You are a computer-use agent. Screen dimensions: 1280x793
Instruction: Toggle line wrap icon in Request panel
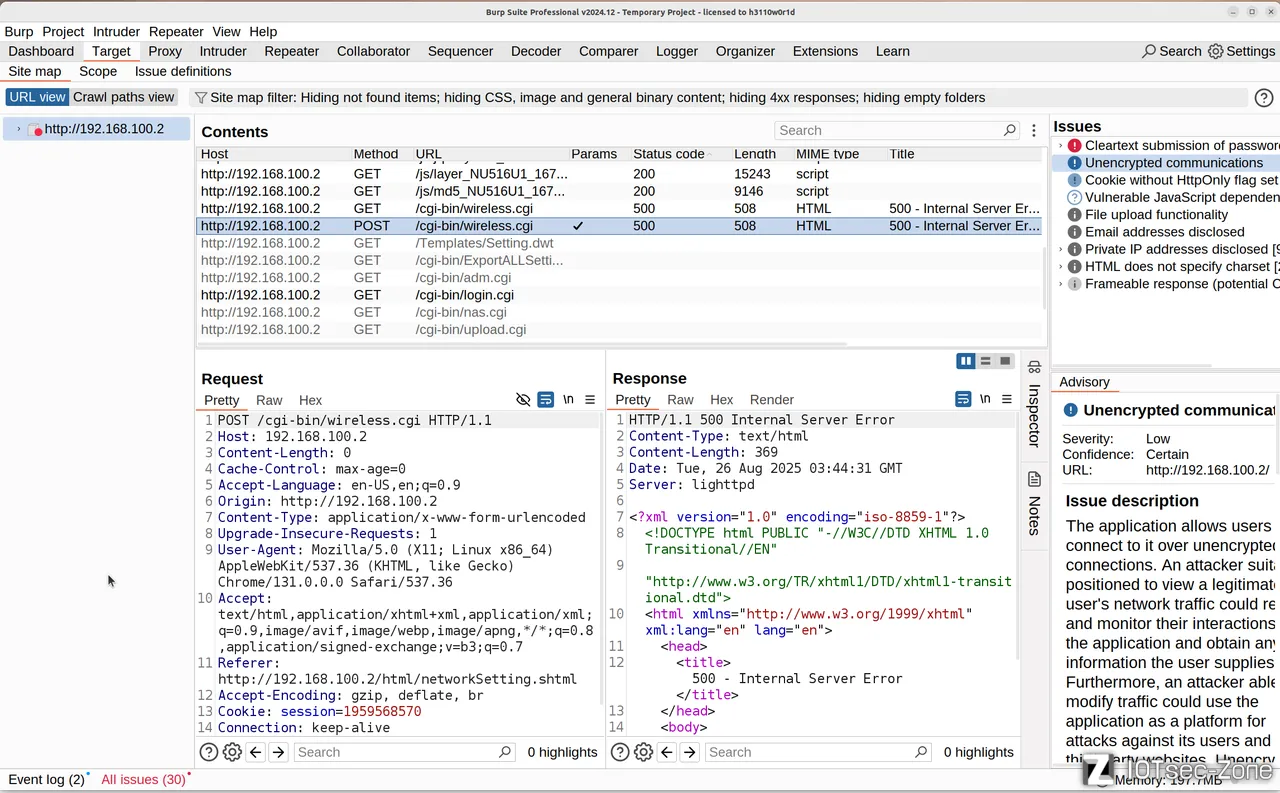[546, 400]
